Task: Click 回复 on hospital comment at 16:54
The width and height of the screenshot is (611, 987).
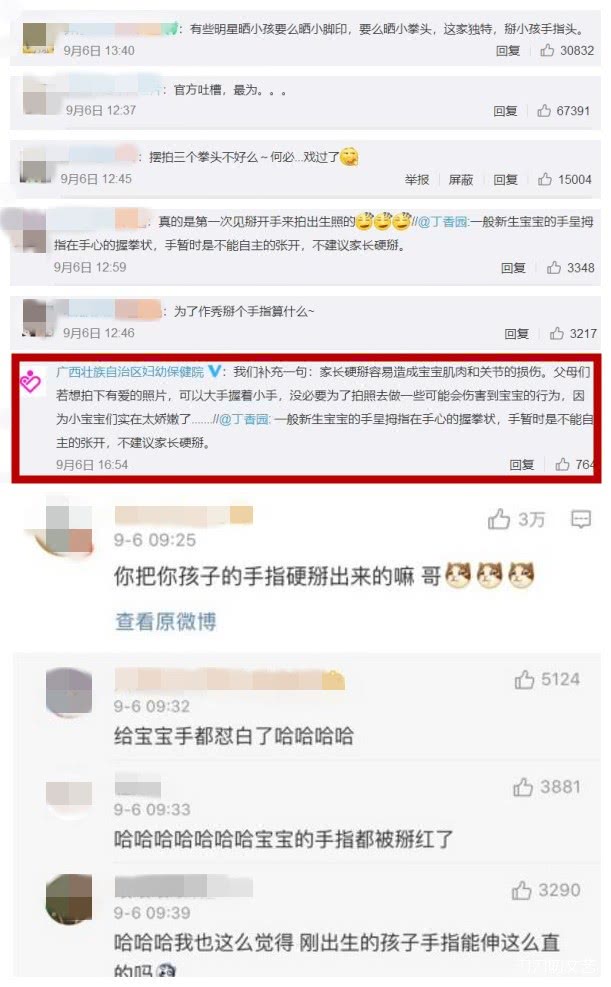Action: pos(522,465)
